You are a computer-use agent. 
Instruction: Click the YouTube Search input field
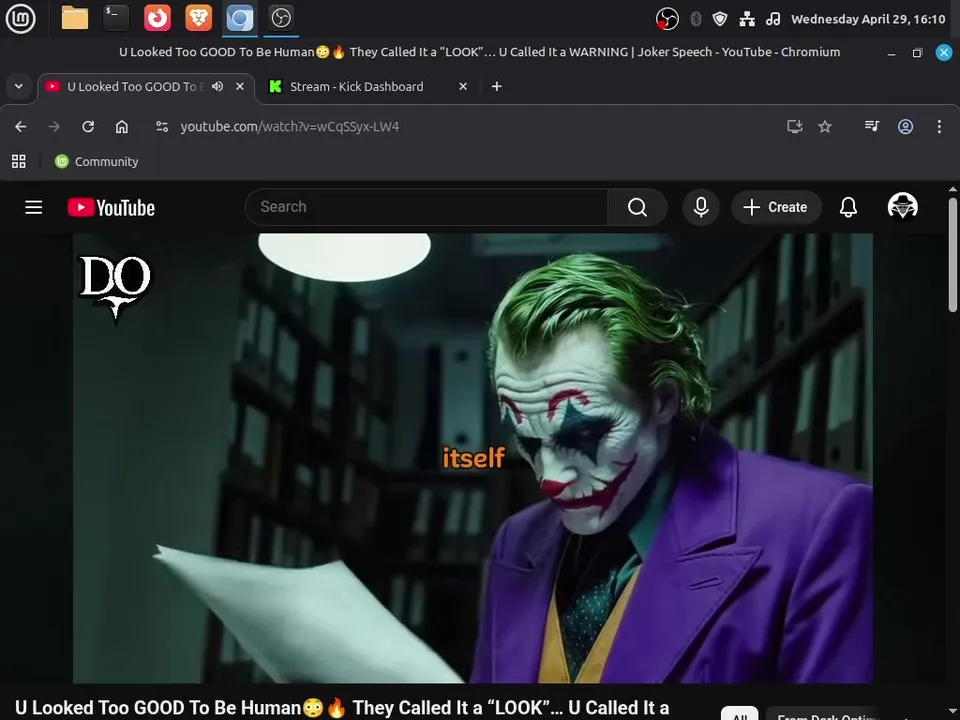pyautogui.click(x=426, y=207)
